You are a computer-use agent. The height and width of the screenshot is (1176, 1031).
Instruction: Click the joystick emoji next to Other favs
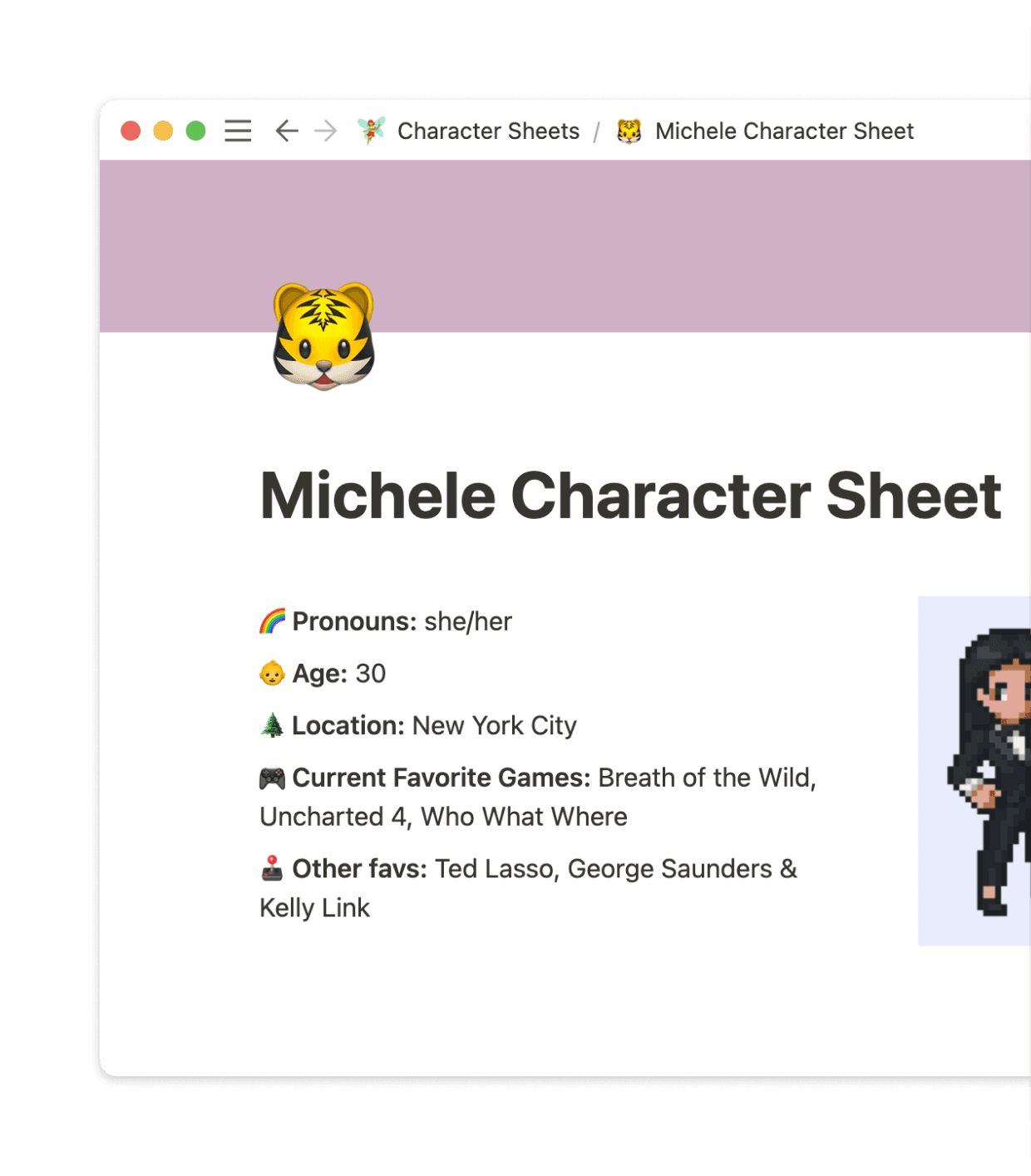tap(270, 868)
